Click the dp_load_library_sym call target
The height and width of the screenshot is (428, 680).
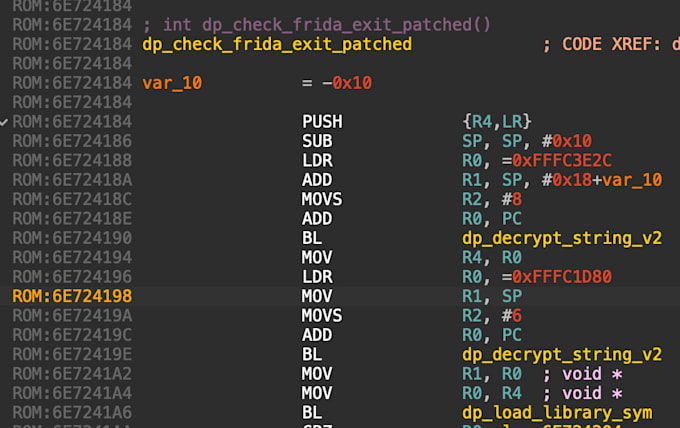(557, 413)
